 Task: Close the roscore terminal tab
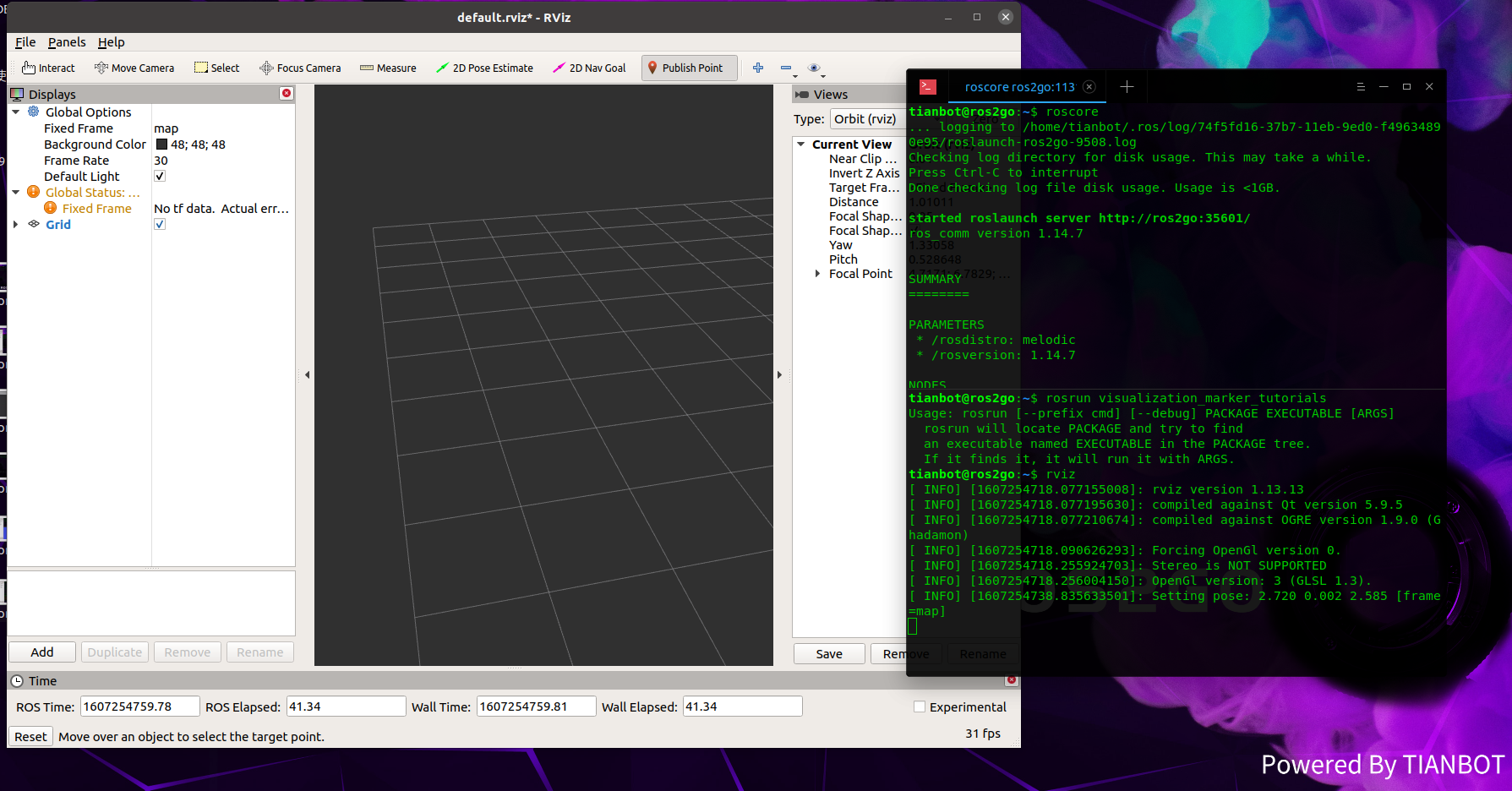tap(1089, 86)
